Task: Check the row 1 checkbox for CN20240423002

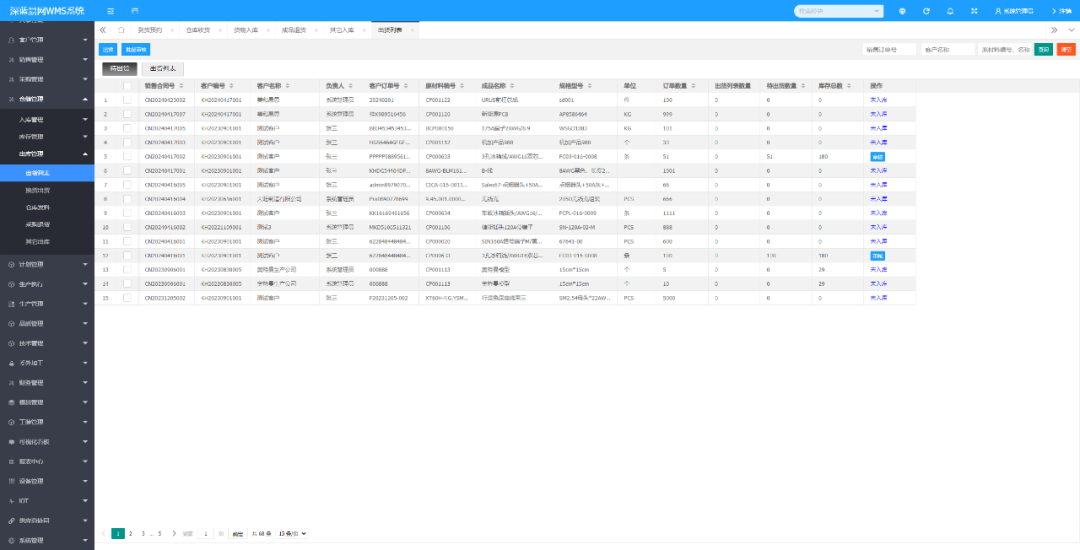Action: tap(127, 100)
